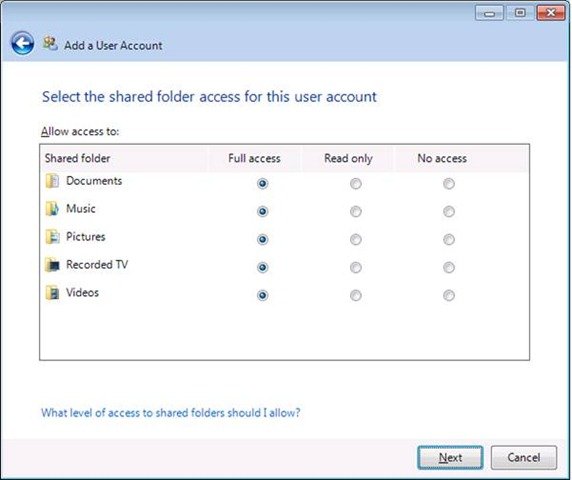Click the Cancel button
Image resolution: width=572 pixels, height=480 pixels.
[524, 457]
